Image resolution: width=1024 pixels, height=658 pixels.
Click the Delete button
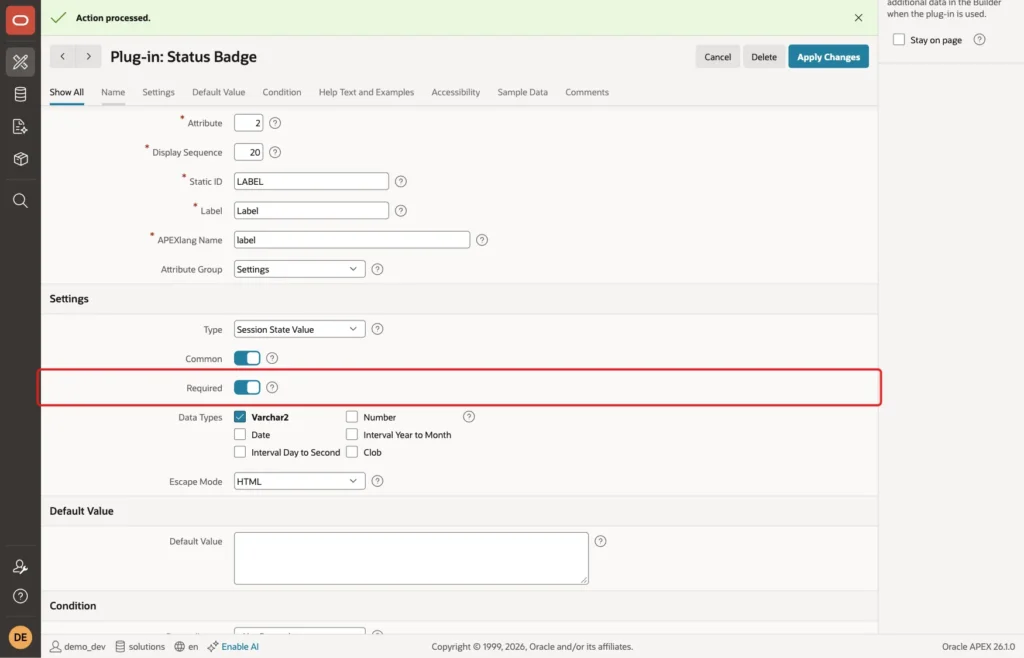click(764, 57)
